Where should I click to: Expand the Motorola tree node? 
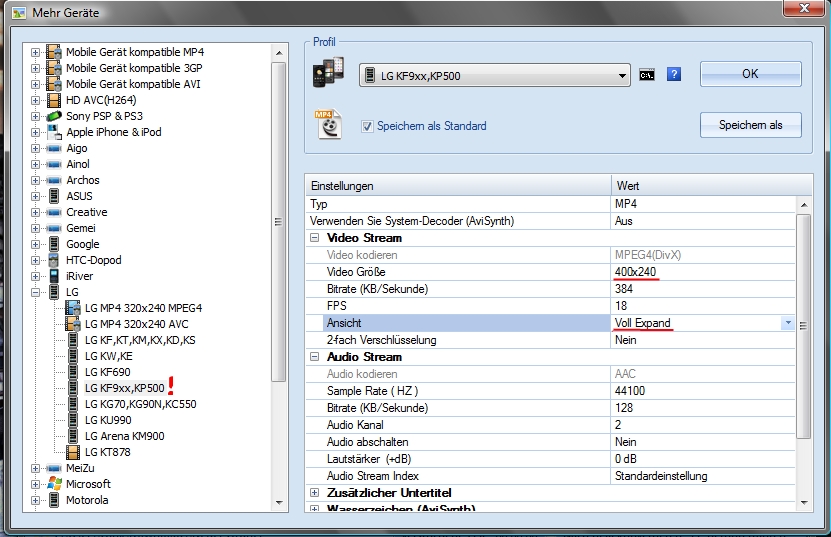[x=35, y=500]
